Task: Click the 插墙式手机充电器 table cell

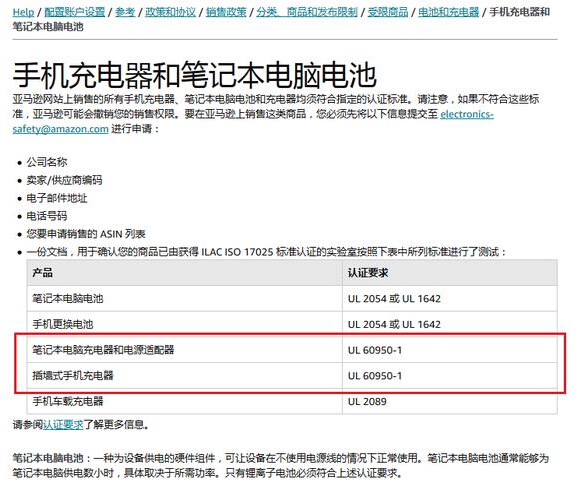Action: (x=184, y=376)
